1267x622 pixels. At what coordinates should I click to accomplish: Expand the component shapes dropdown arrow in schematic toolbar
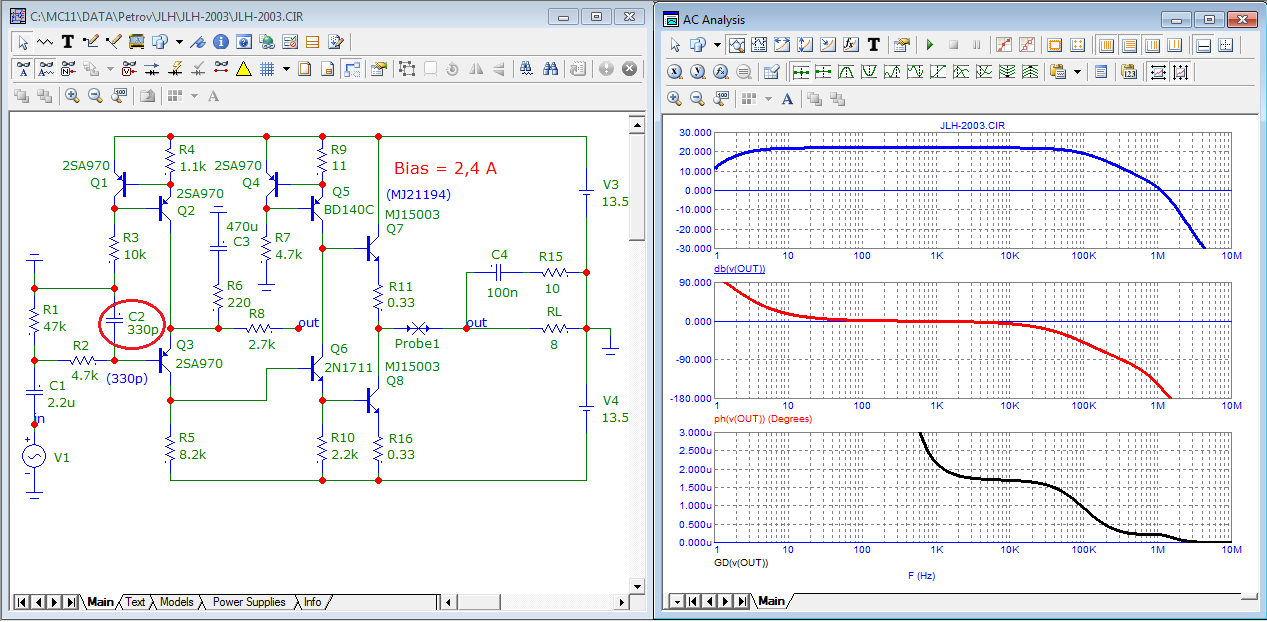[x=179, y=42]
